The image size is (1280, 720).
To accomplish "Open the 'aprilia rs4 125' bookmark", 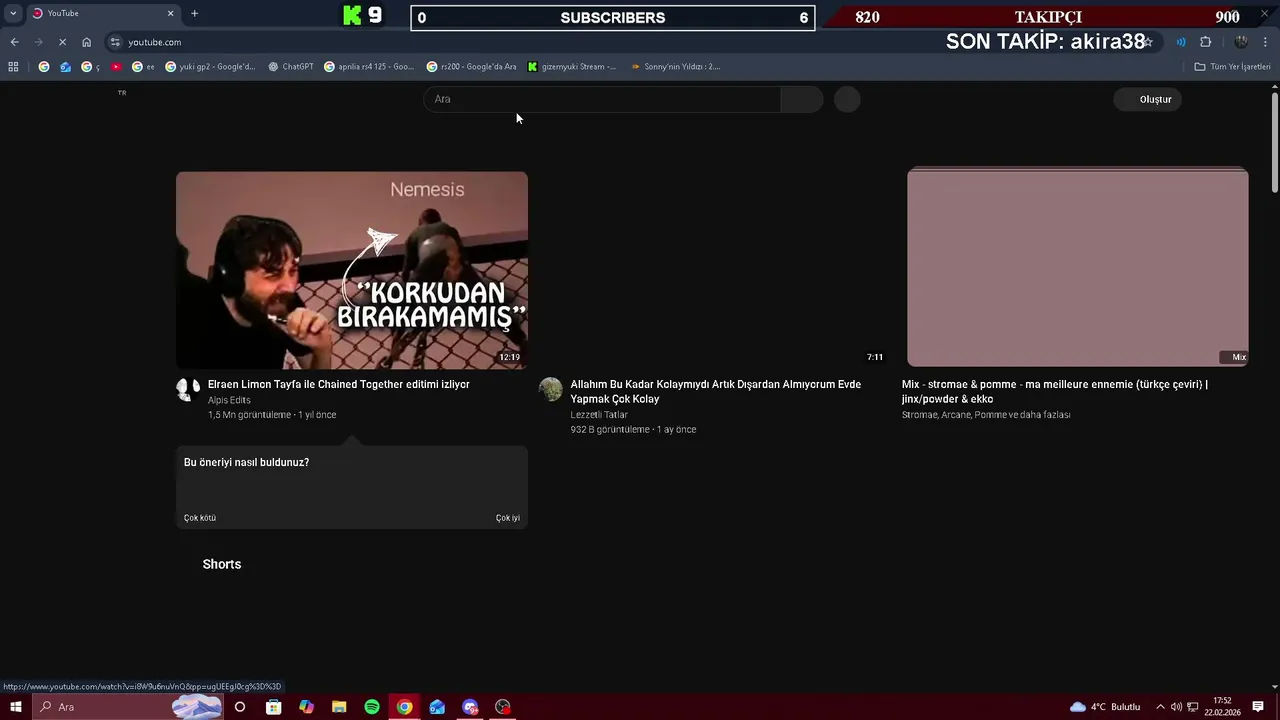I will [x=369, y=67].
